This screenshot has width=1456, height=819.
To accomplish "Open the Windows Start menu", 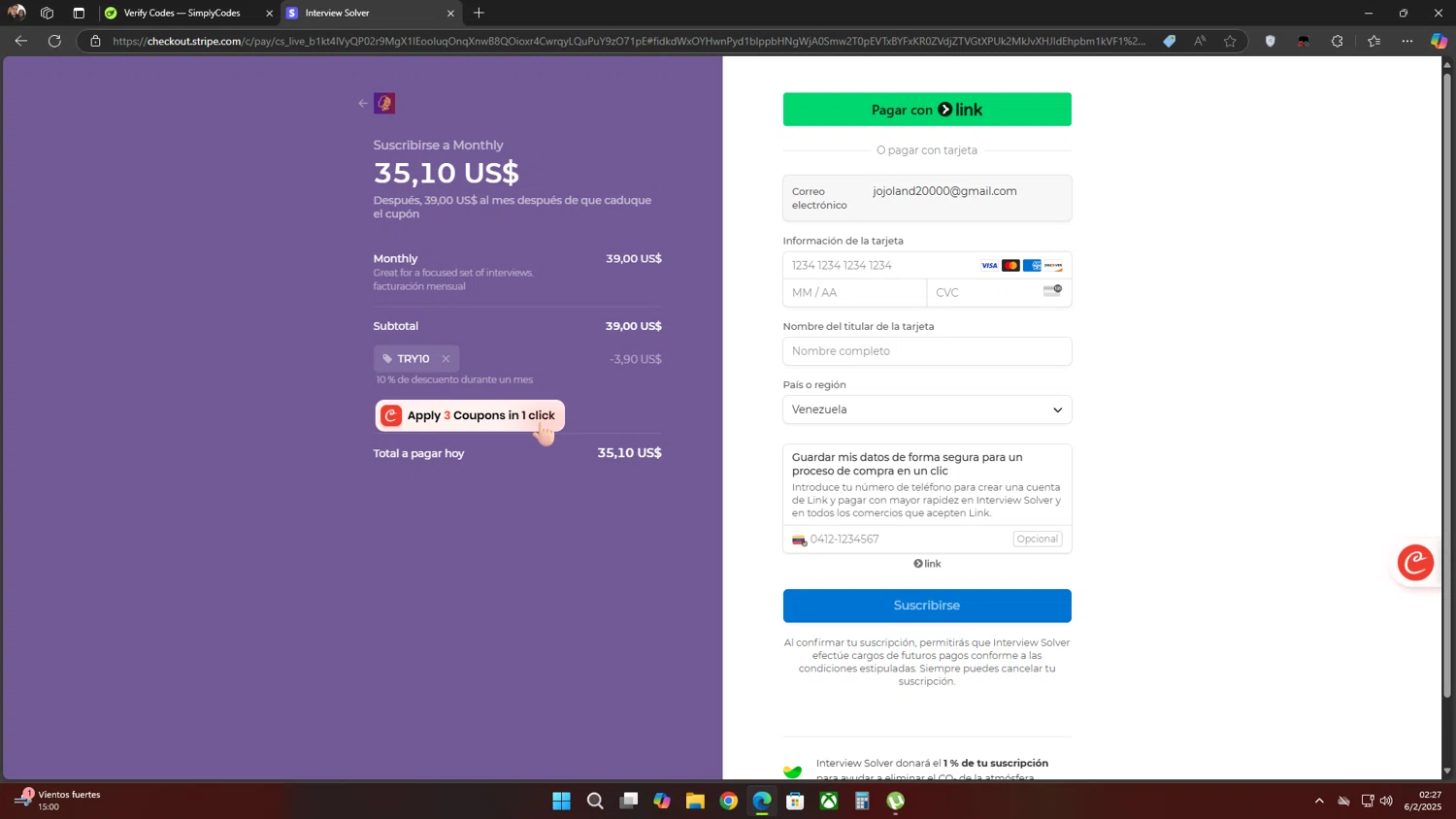I will click(x=561, y=801).
